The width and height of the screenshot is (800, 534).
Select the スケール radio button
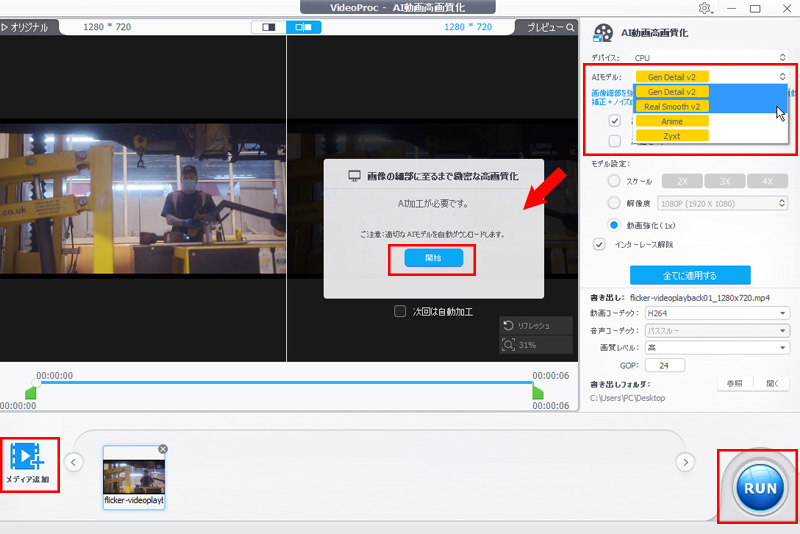[x=614, y=181]
